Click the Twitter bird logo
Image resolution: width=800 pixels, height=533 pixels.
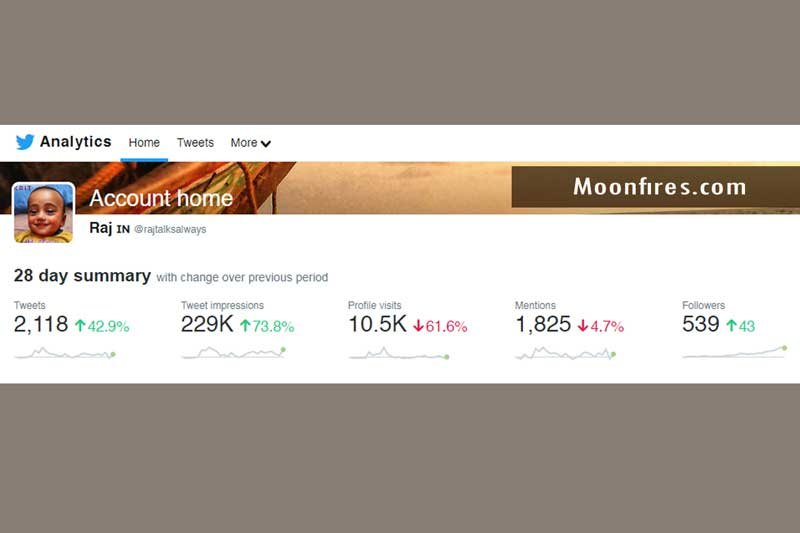(x=25, y=142)
